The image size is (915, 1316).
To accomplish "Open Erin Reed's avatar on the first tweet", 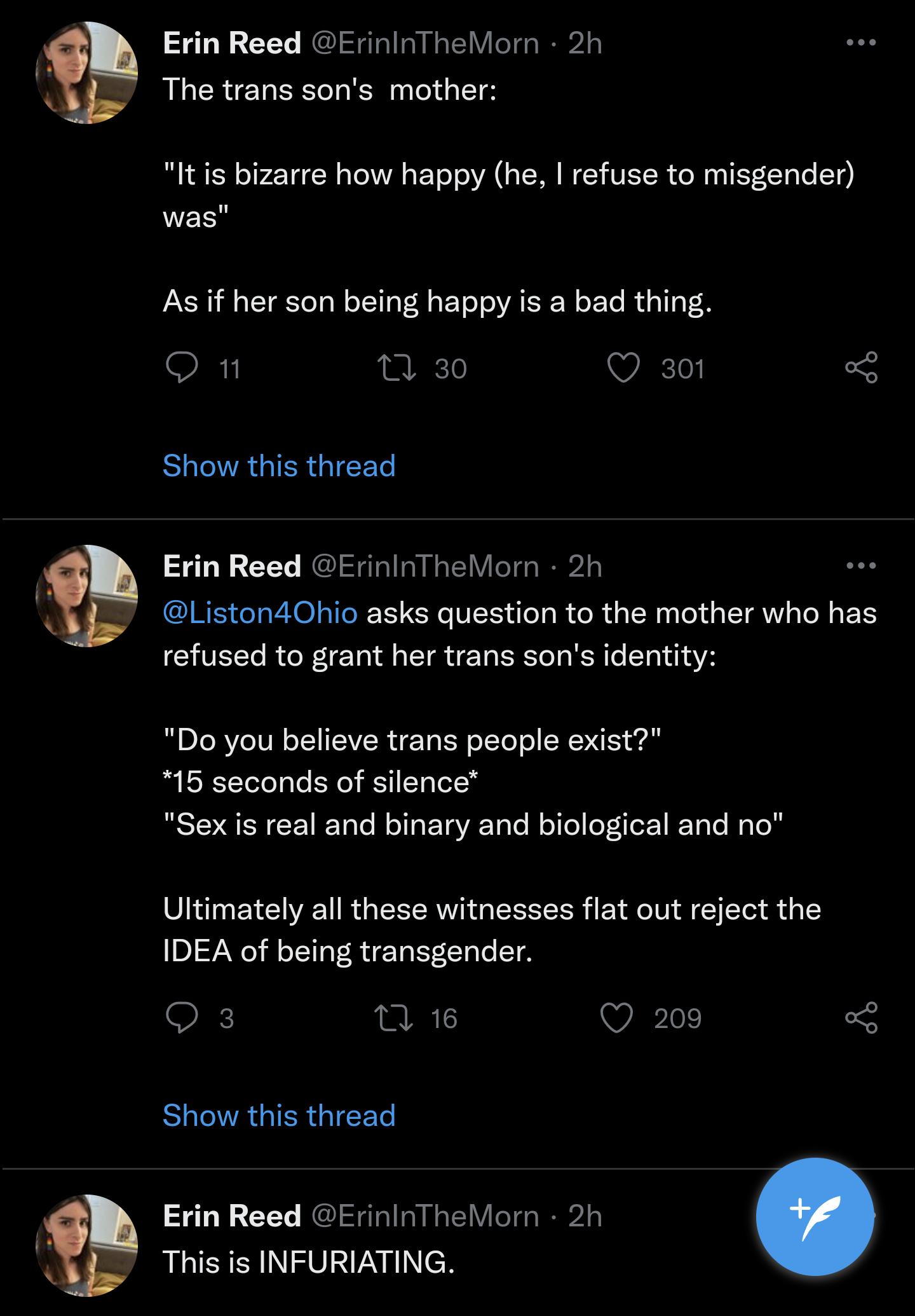I will click(86, 72).
